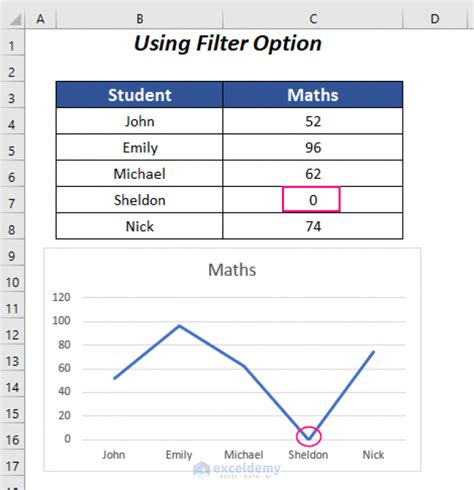
Task: Select column D header
Action: (435, 19)
